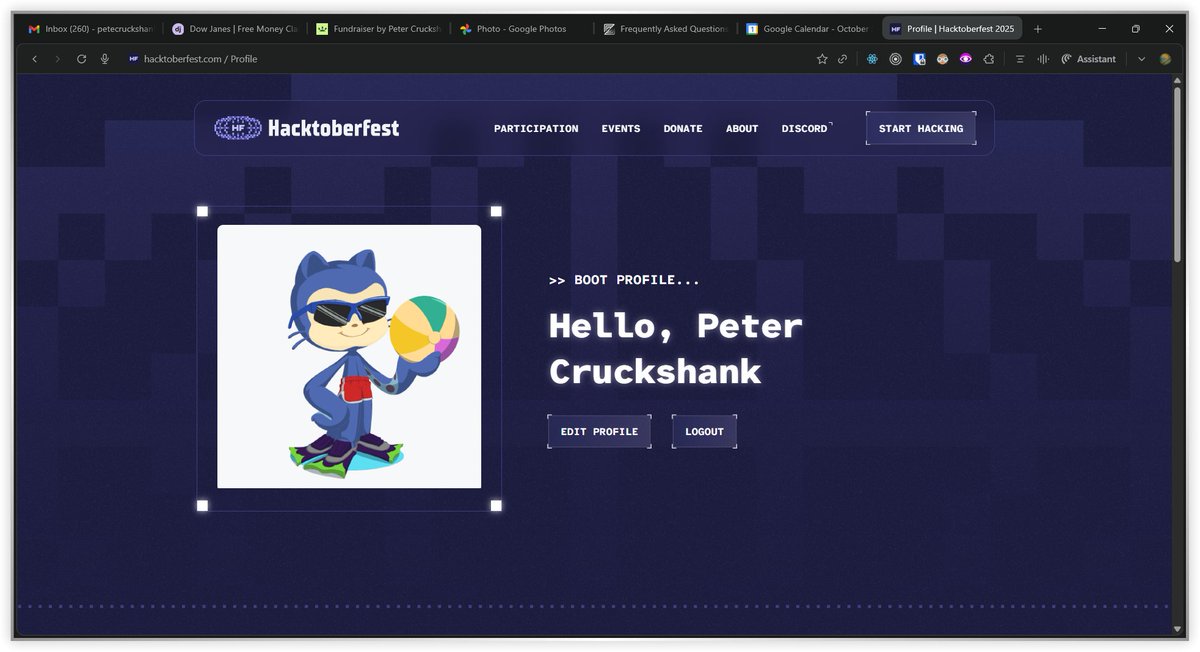Screen dimensions: 1200x652
Task: Go back with the browser back arrow
Action: [x=35, y=59]
